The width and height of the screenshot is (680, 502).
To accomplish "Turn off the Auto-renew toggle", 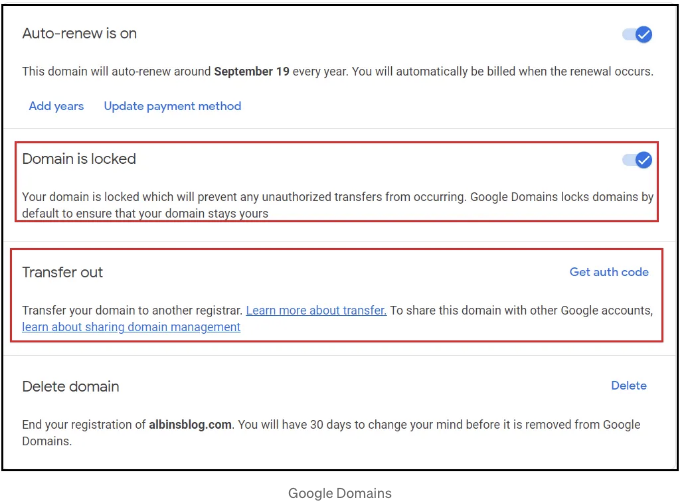I will coord(637,34).
